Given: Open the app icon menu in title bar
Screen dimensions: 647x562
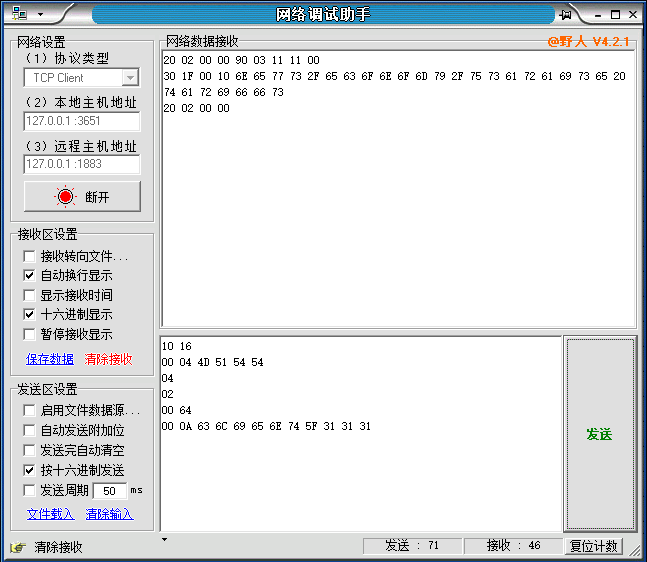Looking at the screenshot, I should pos(19,14).
